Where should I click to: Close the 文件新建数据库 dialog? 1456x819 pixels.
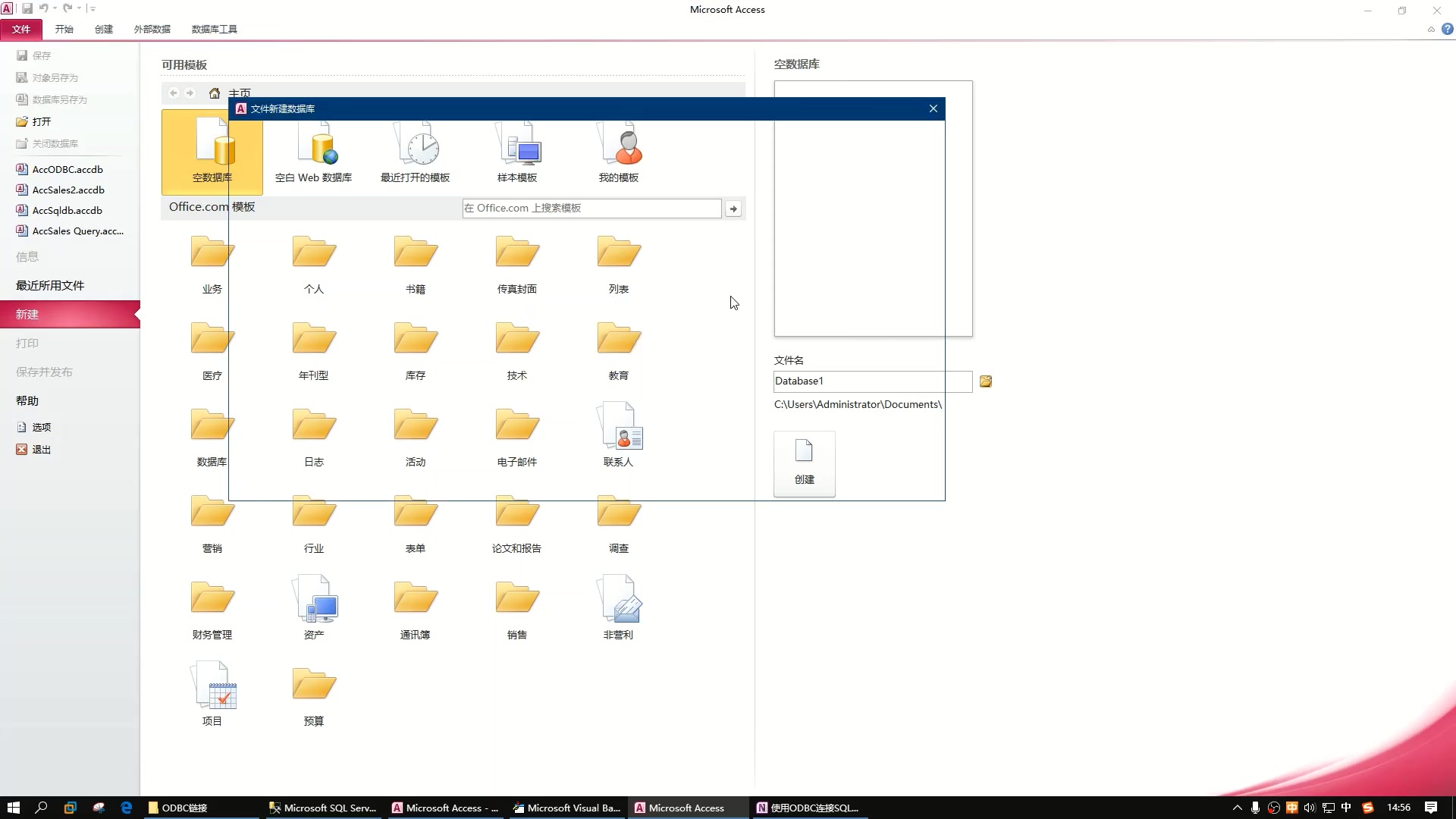coord(934,108)
